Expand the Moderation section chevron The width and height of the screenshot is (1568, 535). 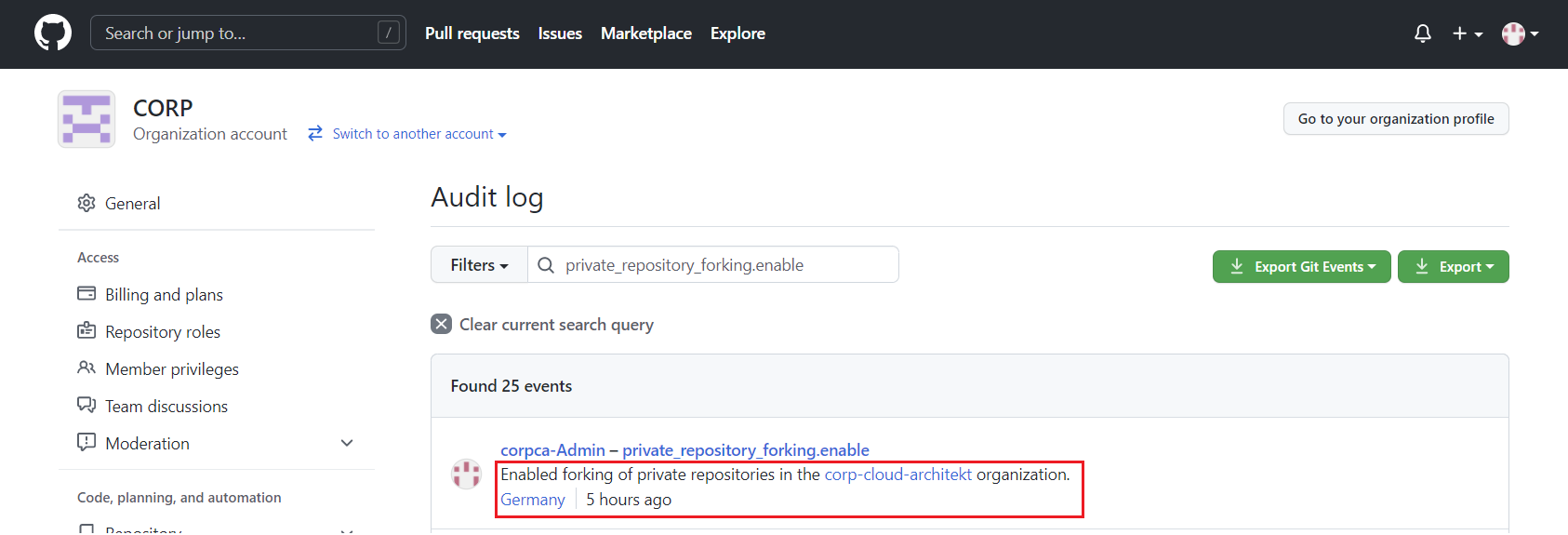tap(347, 443)
